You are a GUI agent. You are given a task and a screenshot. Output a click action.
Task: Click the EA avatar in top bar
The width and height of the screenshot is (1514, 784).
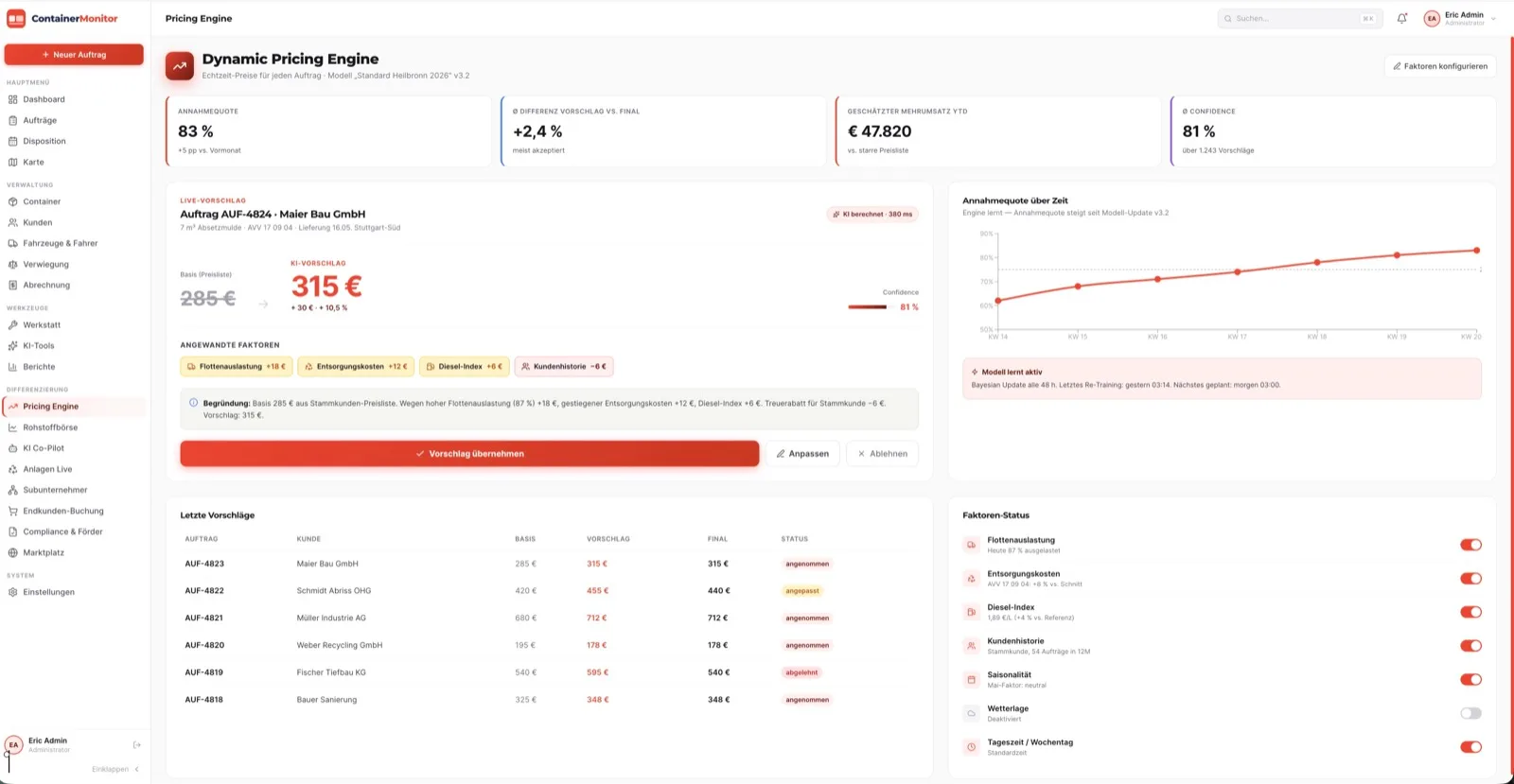(1432, 18)
